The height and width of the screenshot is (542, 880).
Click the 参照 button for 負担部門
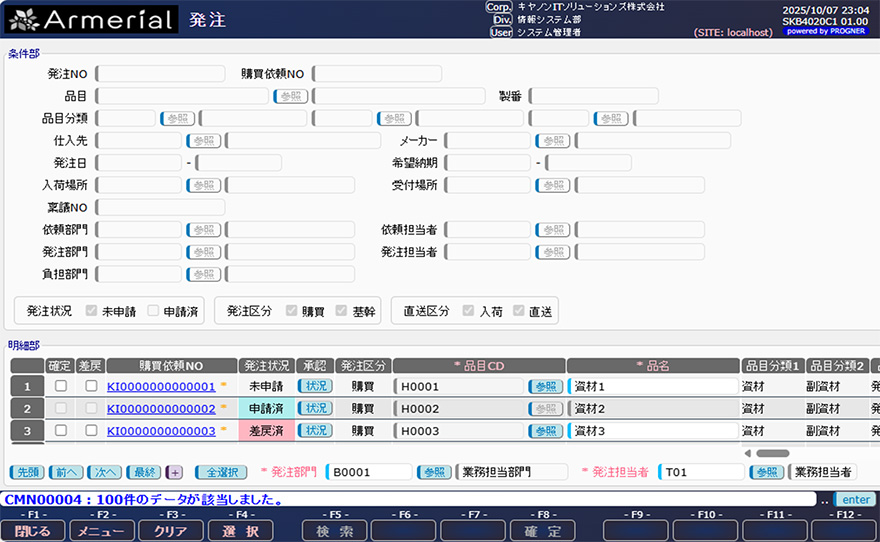tap(204, 274)
